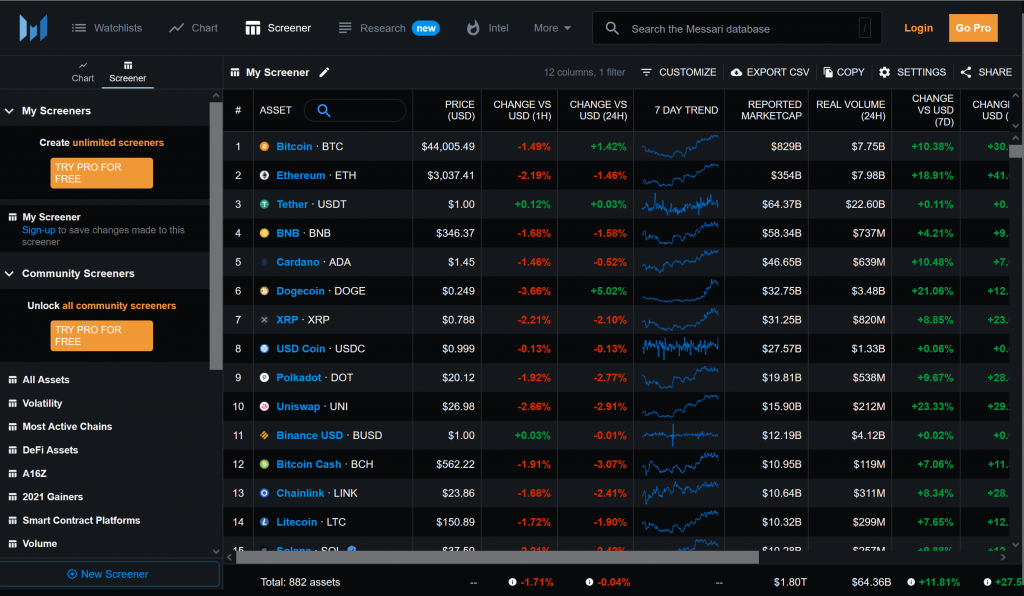
Task: Click the Customize columns button
Action: point(679,72)
